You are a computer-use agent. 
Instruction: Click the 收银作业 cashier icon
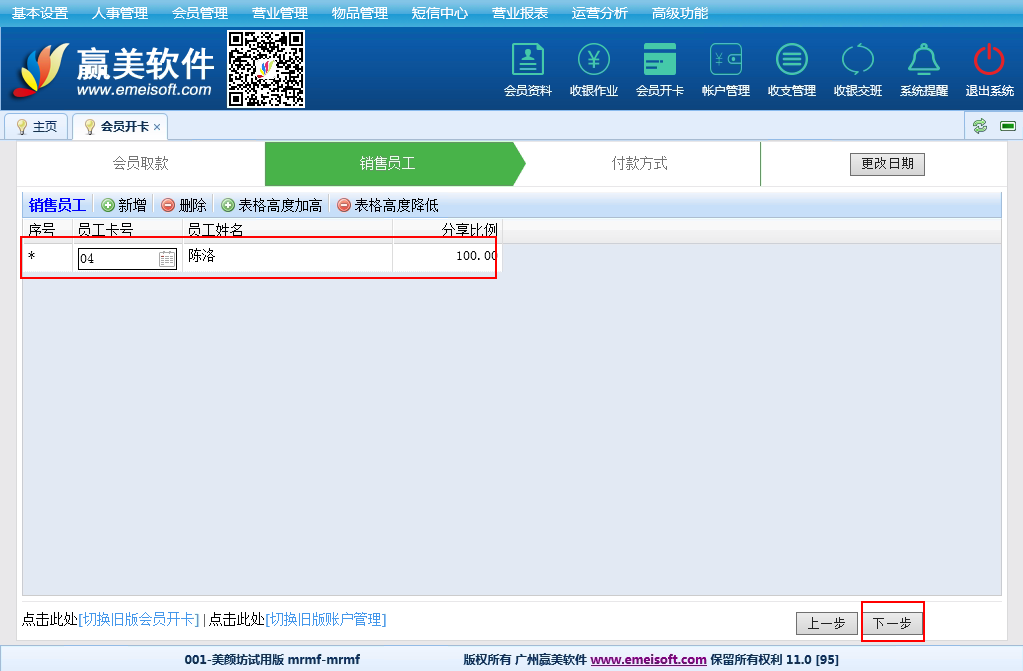tap(593, 61)
